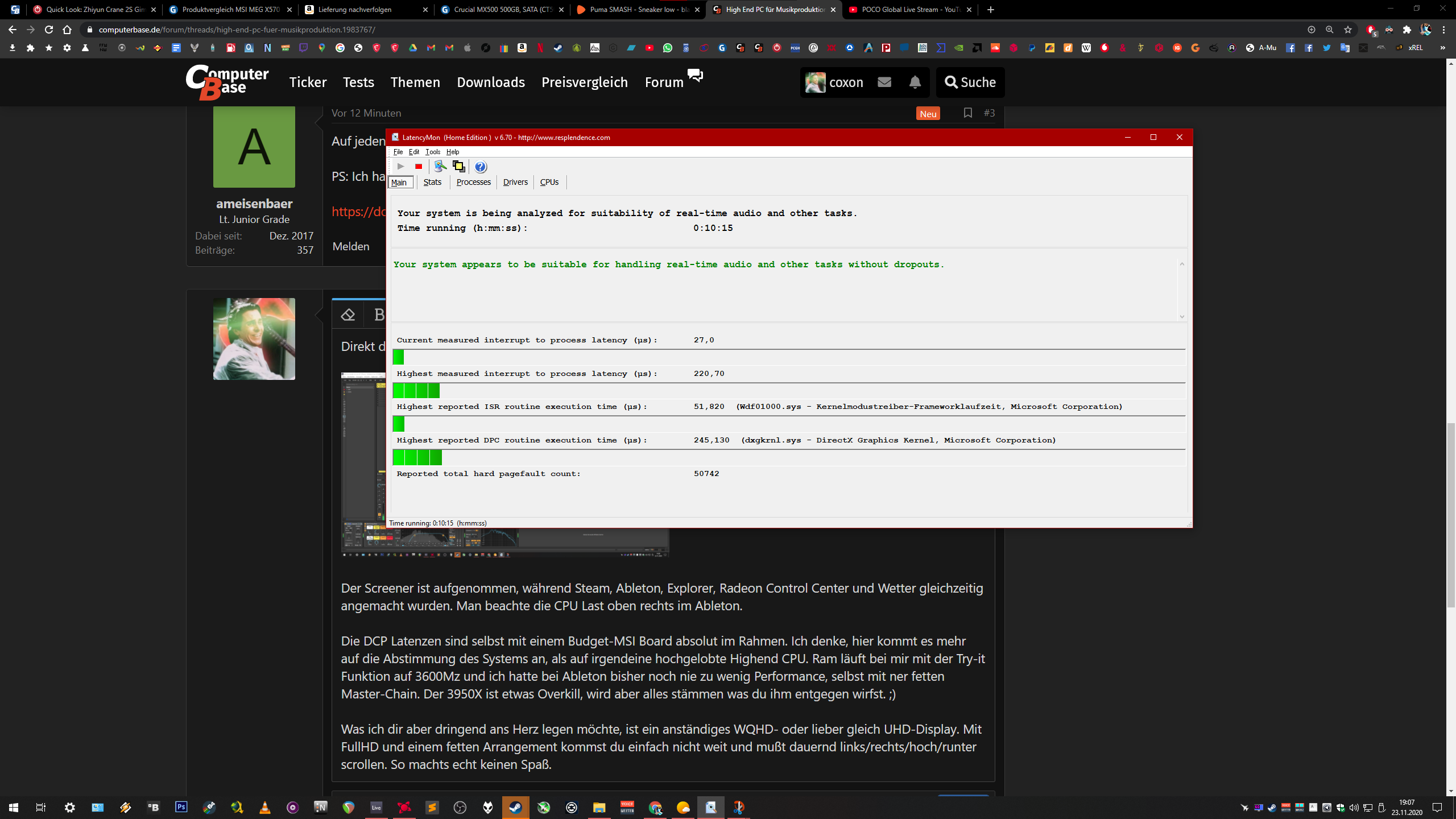Go to Downloads on ComputerBase
The image size is (1456, 819).
pos(491,82)
